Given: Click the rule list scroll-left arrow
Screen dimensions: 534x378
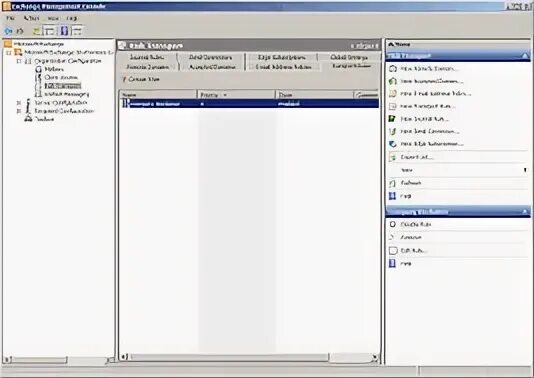Looking at the screenshot, I should [124, 357].
